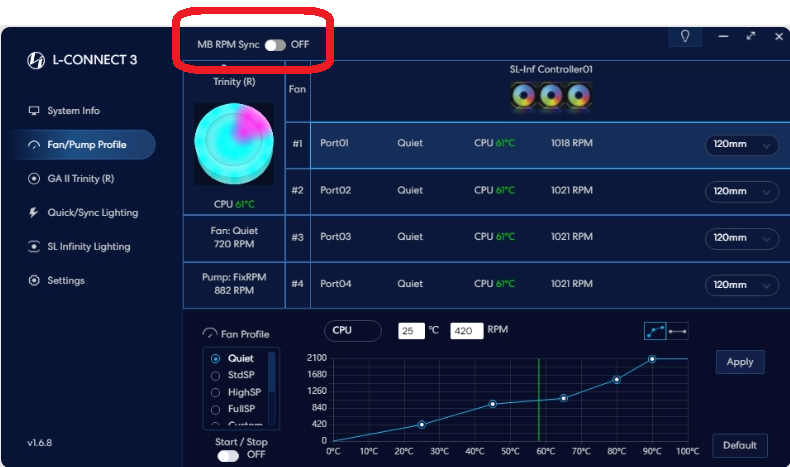Image resolution: width=790 pixels, height=467 pixels.
Task: Select the fixed line mode icon
Action: (x=677, y=331)
